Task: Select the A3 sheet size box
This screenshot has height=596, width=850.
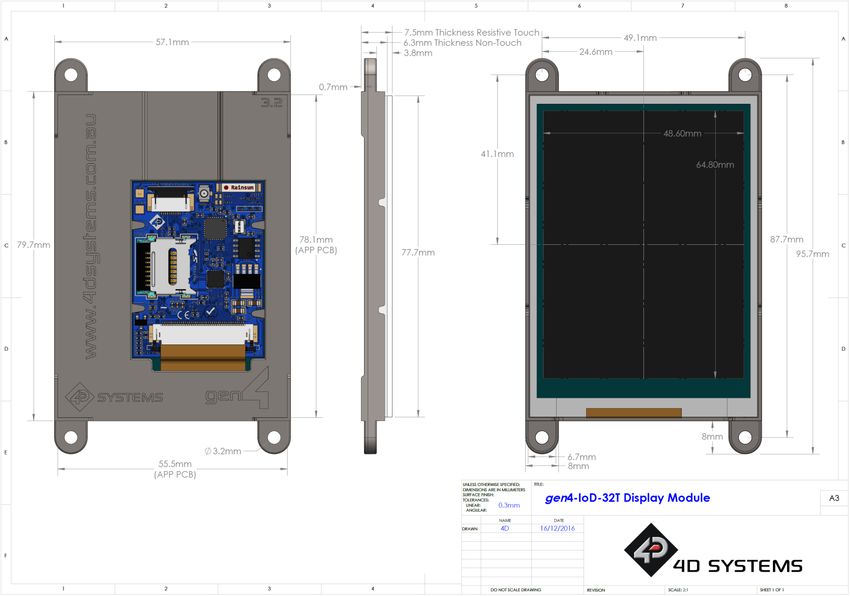Action: [834, 498]
